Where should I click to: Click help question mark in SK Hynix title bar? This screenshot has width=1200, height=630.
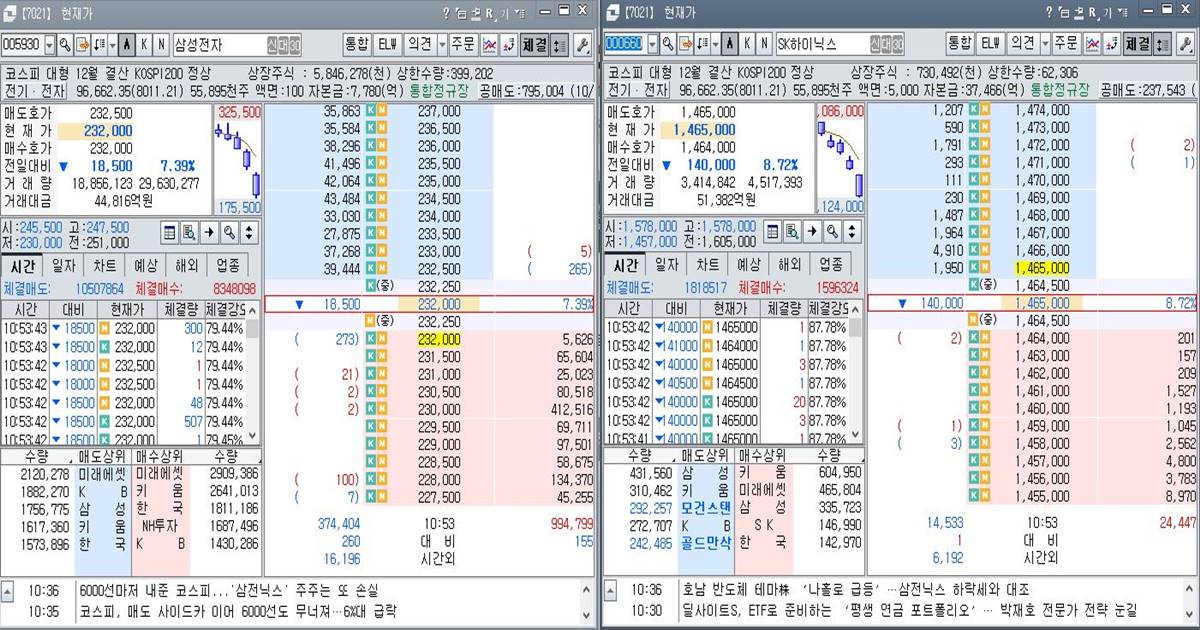(1049, 11)
